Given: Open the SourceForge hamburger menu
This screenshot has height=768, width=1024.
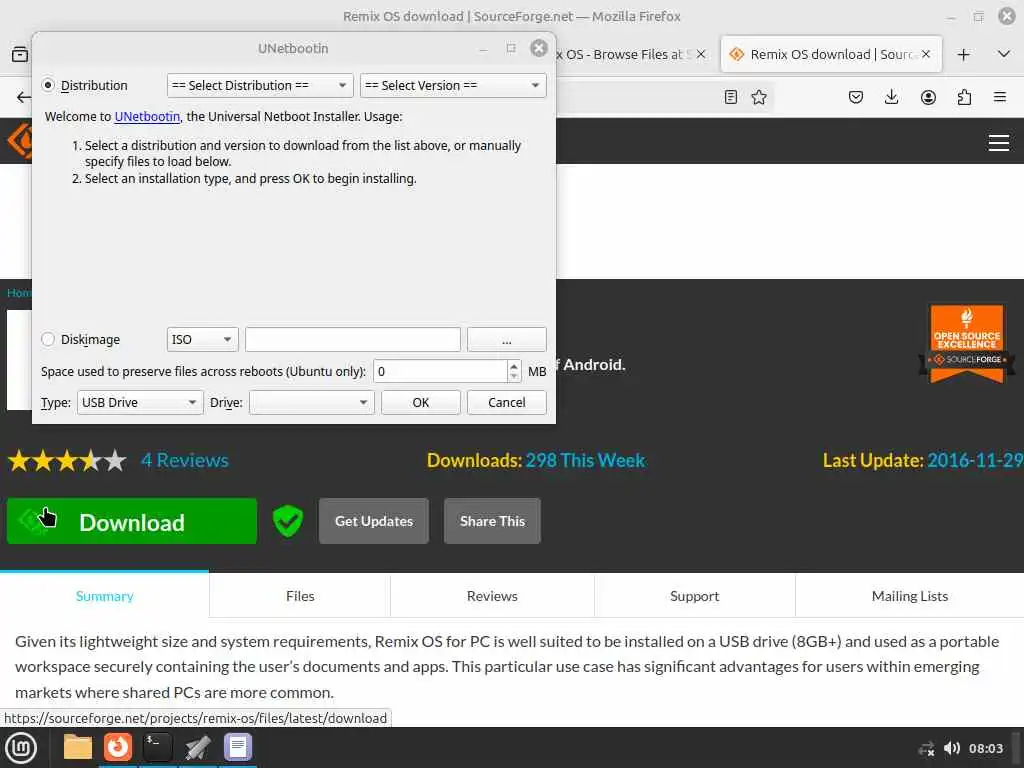Looking at the screenshot, I should (999, 142).
